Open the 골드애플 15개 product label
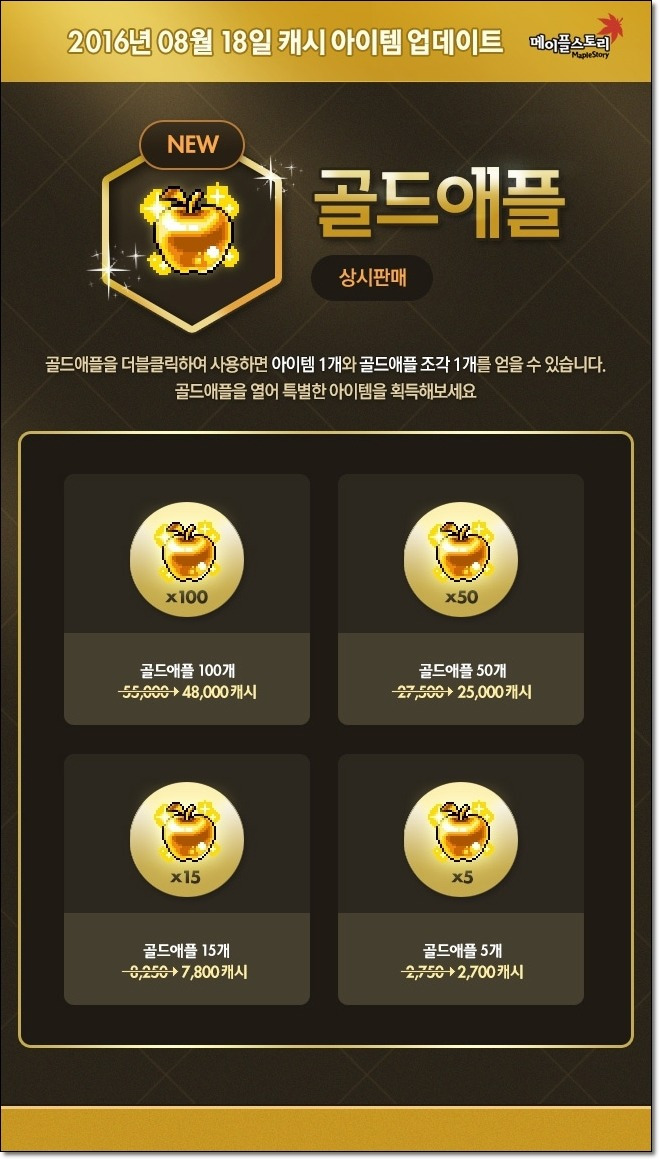Screen dimensions: 660x1160 click(187, 951)
